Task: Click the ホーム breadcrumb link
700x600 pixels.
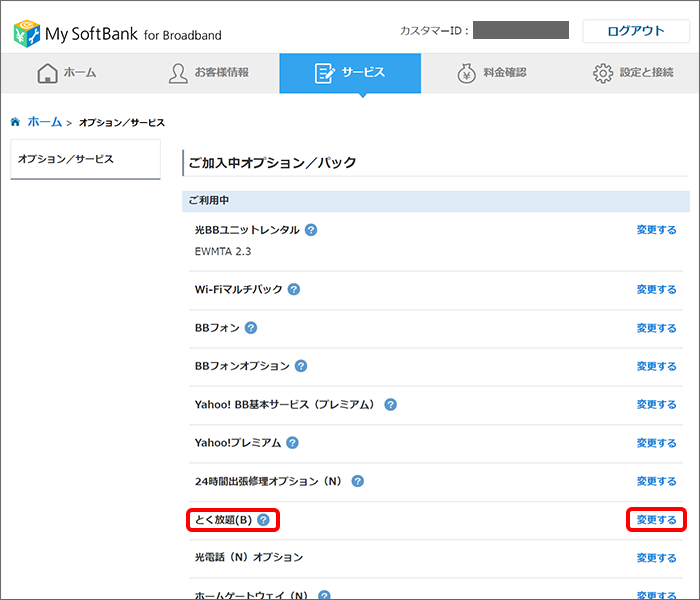Action: [44, 122]
